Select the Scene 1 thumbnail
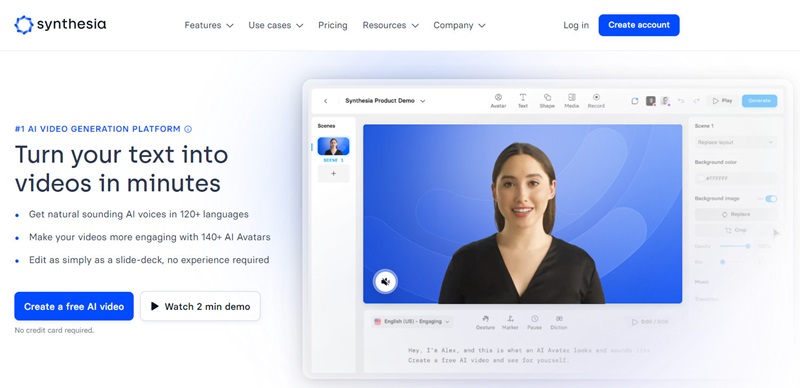Screen dimensions: 800x388 coord(333,146)
